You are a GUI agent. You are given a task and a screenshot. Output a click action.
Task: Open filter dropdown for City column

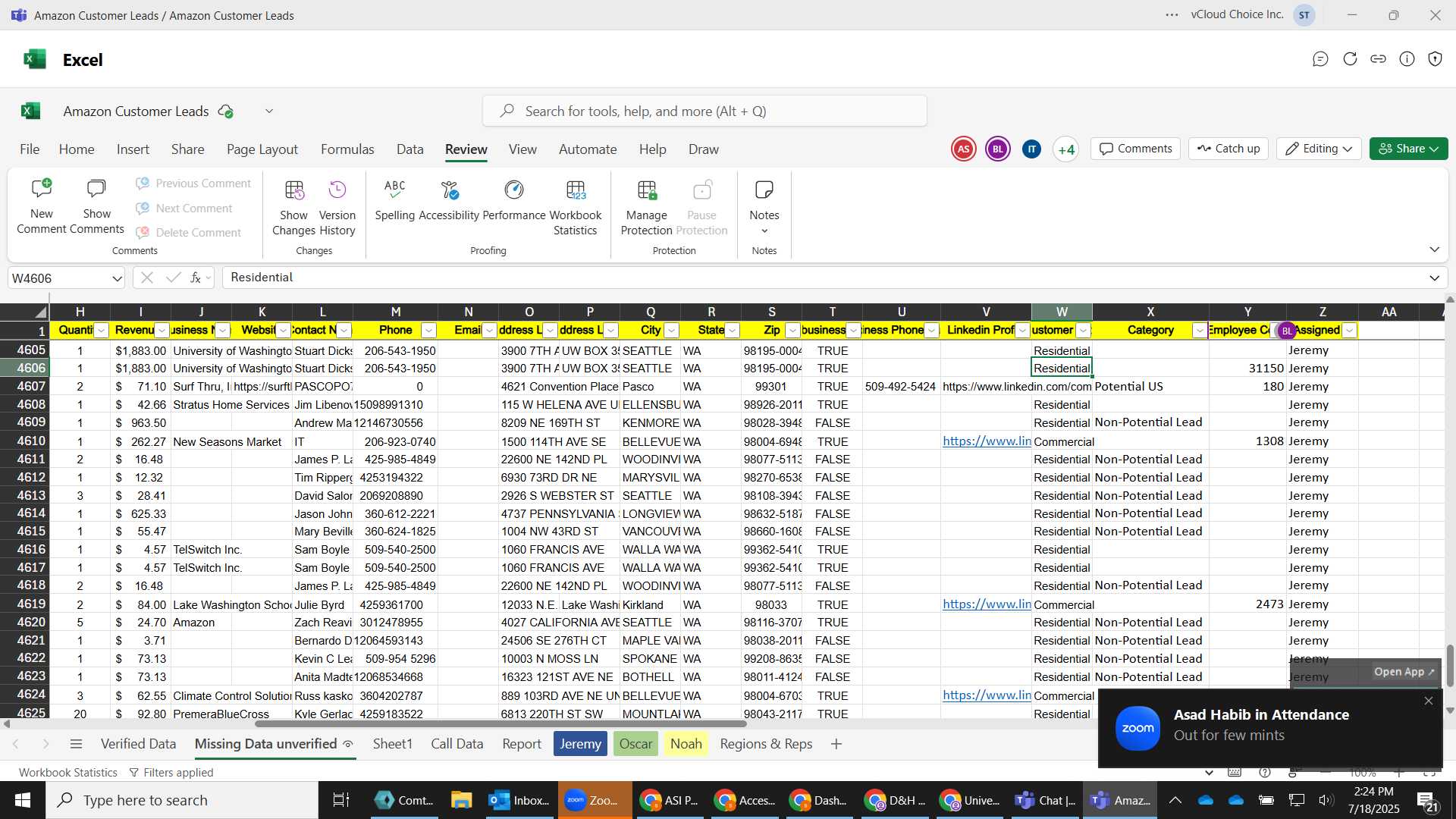671,331
